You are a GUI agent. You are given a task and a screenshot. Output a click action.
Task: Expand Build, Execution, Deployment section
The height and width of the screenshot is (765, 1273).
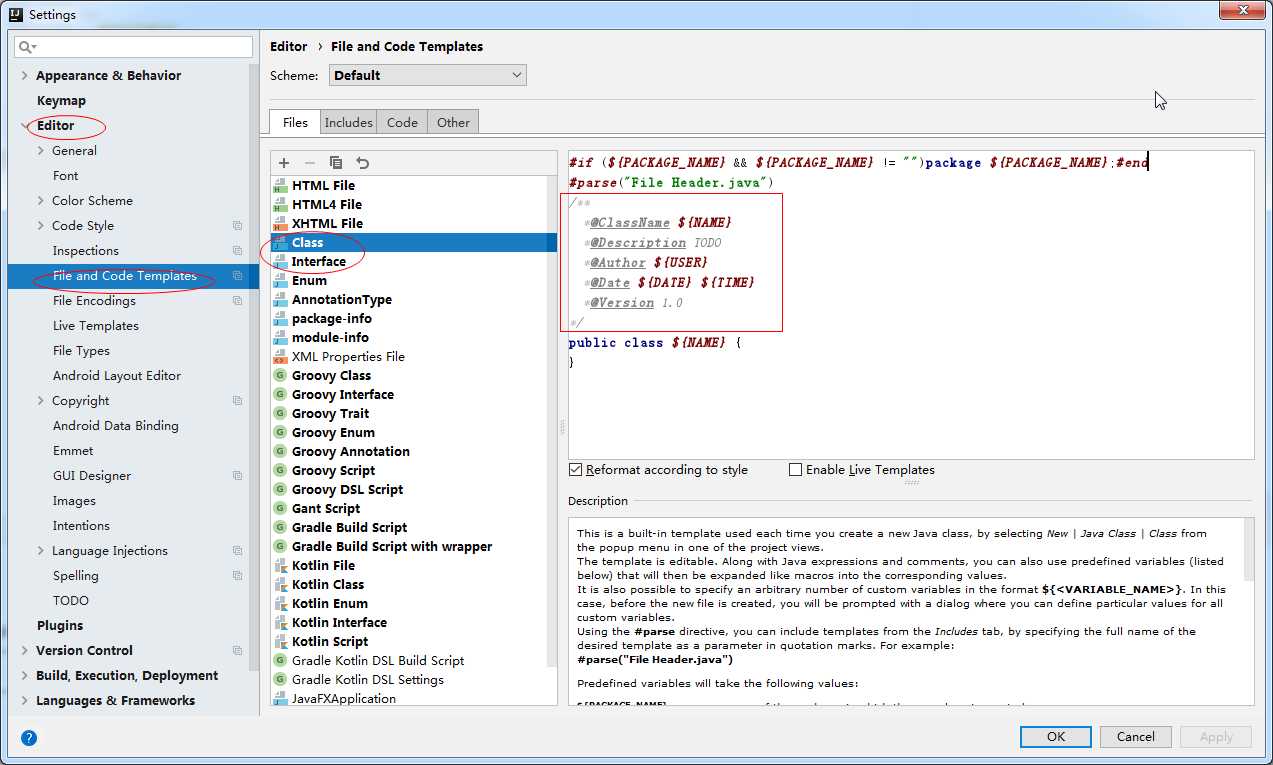coord(25,675)
